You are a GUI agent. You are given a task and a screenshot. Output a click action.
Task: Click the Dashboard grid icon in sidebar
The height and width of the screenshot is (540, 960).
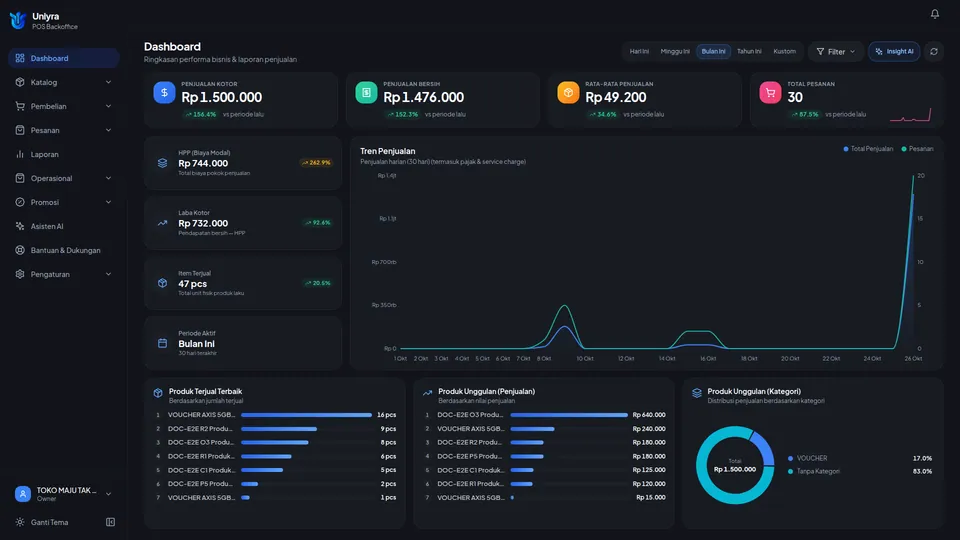pyautogui.click(x=20, y=58)
